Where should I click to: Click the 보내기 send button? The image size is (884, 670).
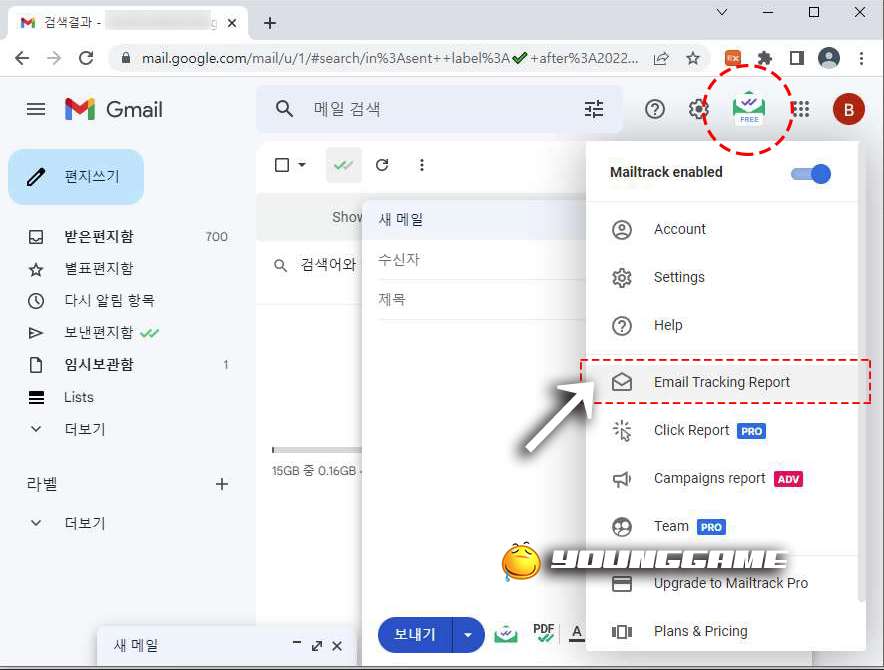415,635
